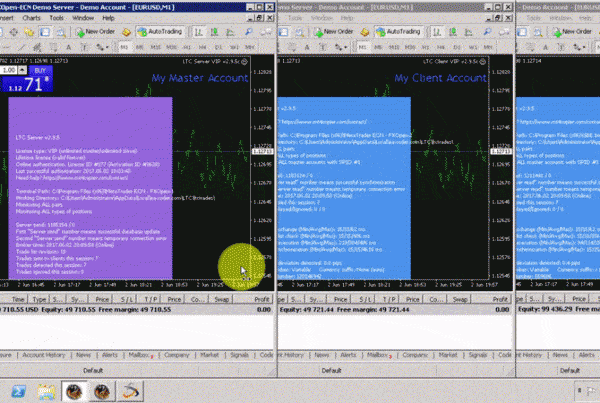Toggle Terminal panel icon in rightmost window
The height and width of the screenshot is (403, 600).
point(522,33)
